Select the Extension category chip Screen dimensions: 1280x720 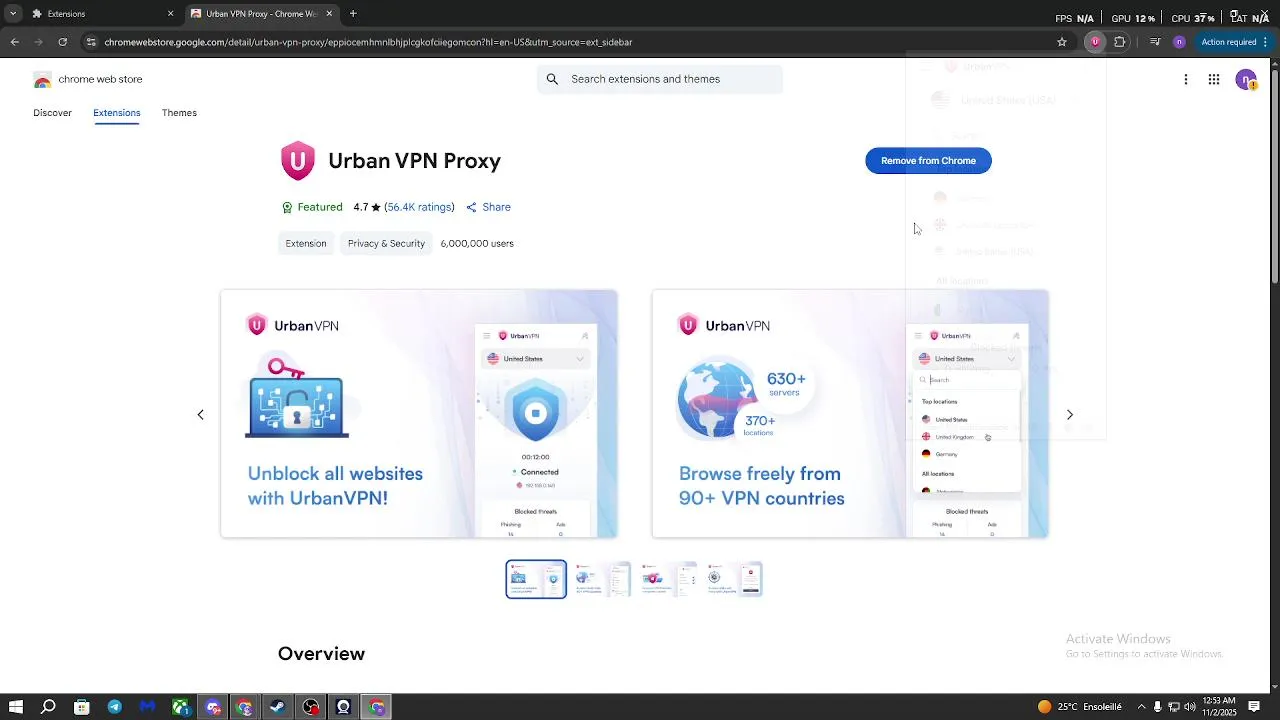tap(306, 244)
